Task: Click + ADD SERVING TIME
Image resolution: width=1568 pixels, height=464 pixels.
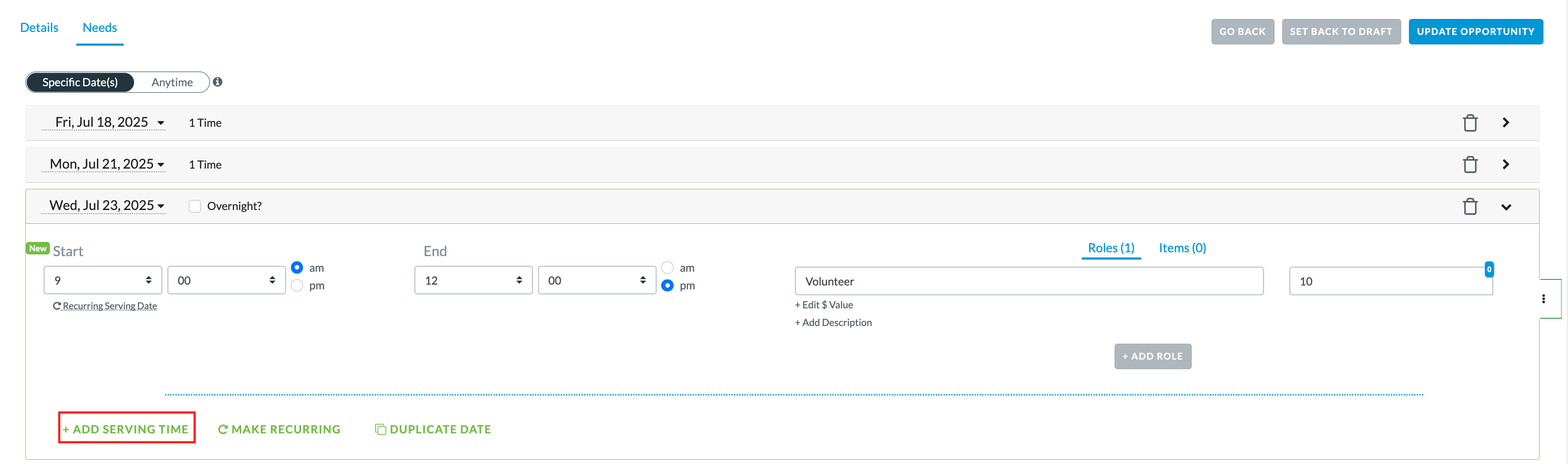Action: click(126, 429)
